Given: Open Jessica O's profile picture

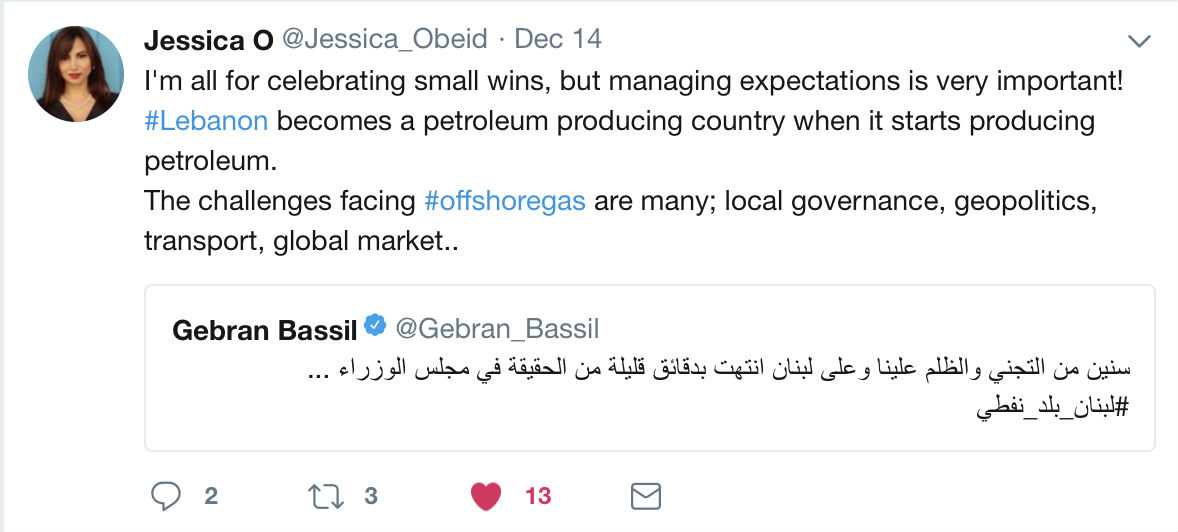Looking at the screenshot, I should 76,72.
